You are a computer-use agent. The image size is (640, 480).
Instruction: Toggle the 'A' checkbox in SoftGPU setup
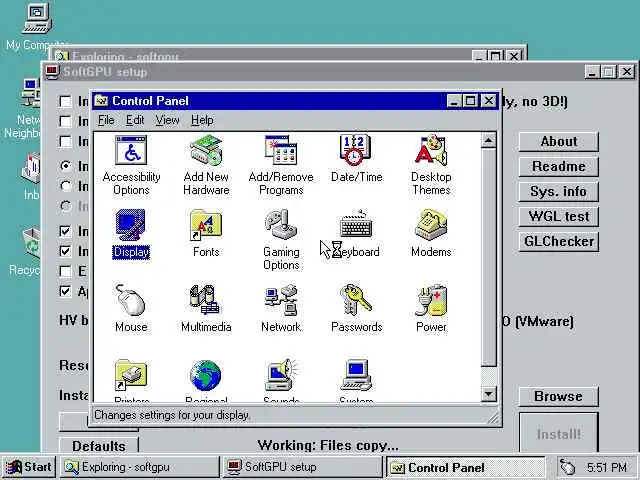click(65, 291)
